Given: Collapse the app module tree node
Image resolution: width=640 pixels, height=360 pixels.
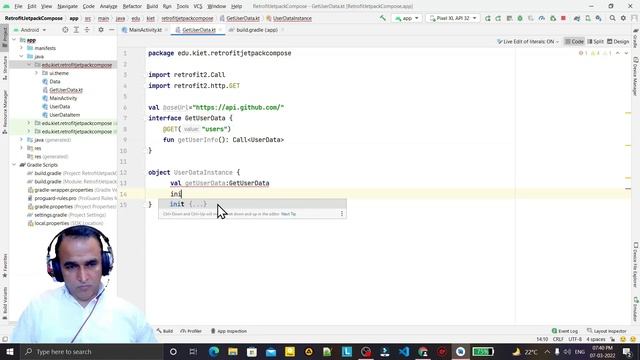Looking at the screenshot, I should click(x=14, y=40).
